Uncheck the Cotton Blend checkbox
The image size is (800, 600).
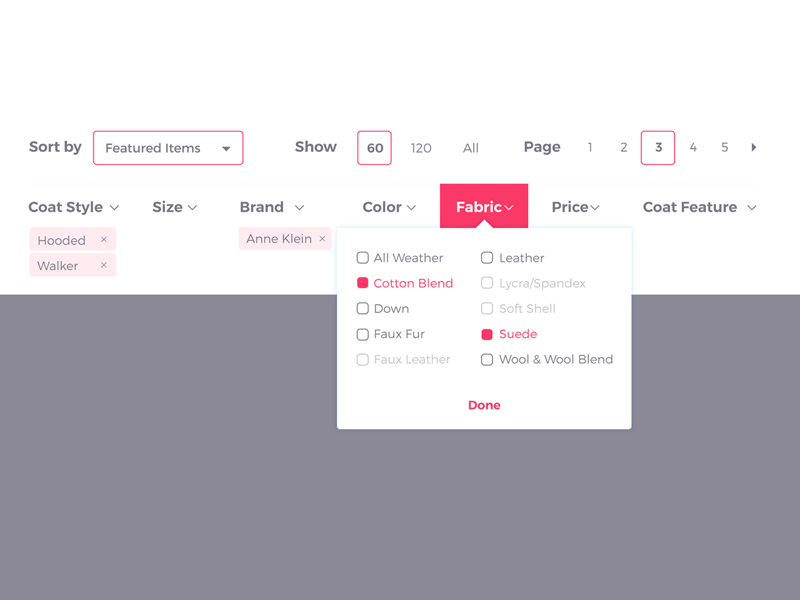pos(363,283)
